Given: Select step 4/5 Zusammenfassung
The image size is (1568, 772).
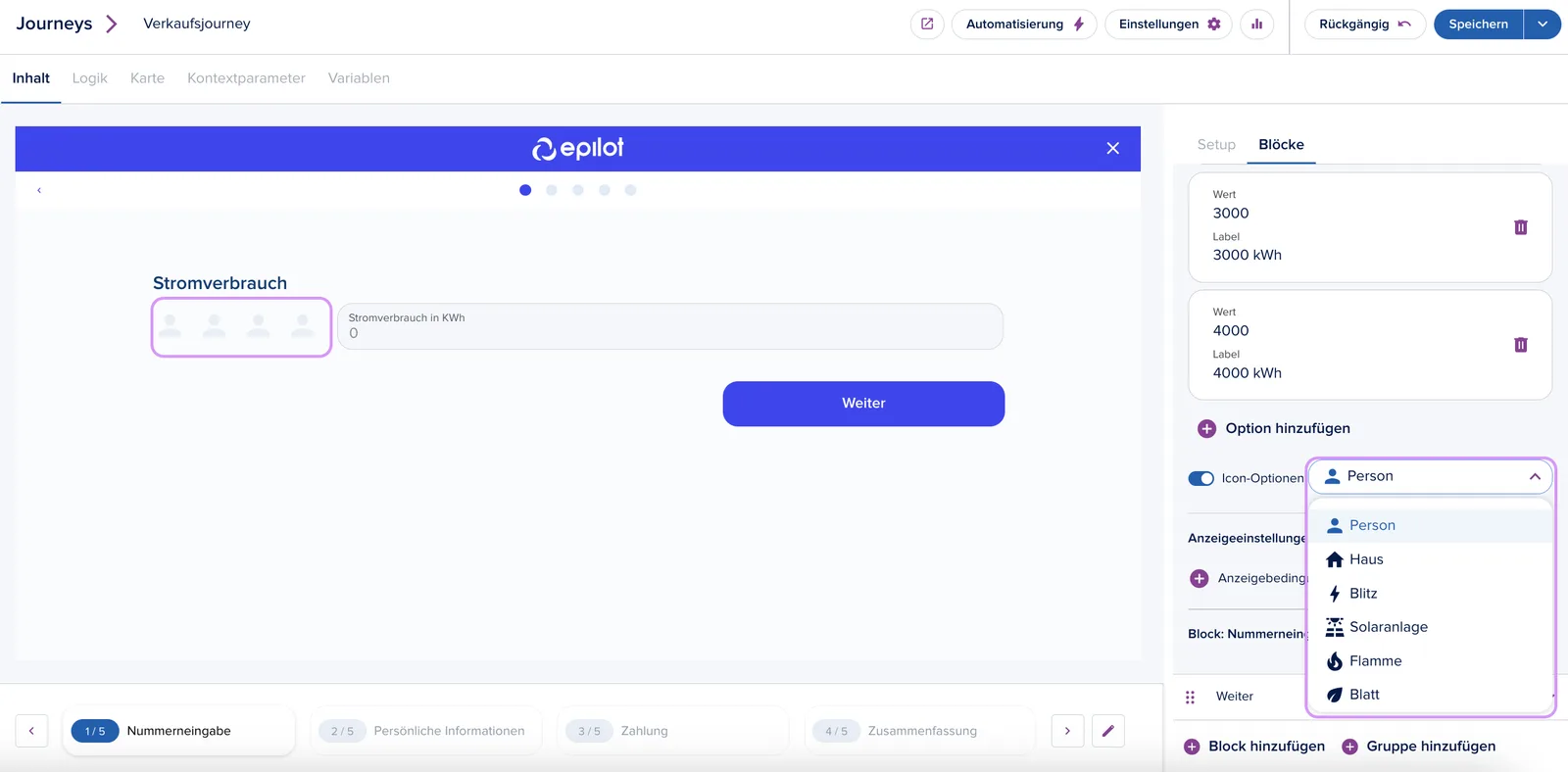Looking at the screenshot, I should [x=919, y=731].
